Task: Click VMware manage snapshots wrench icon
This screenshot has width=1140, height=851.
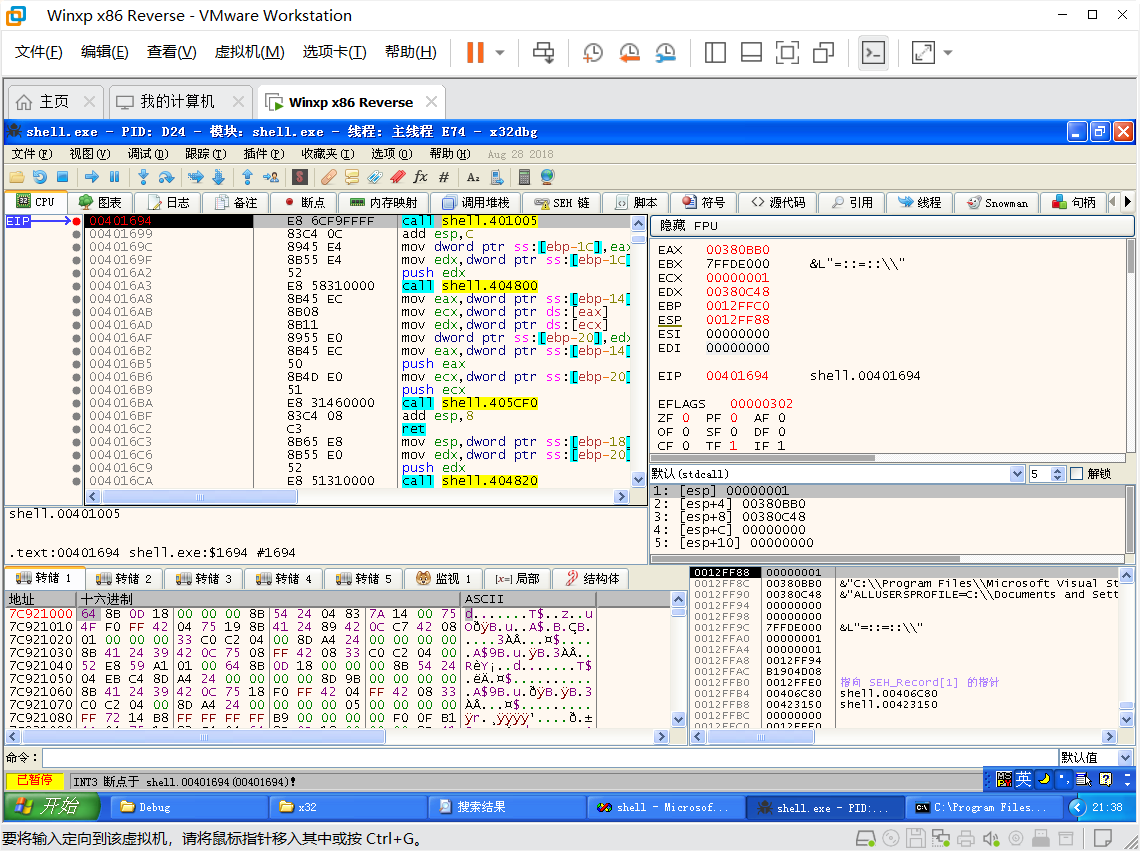Action: click(665, 52)
